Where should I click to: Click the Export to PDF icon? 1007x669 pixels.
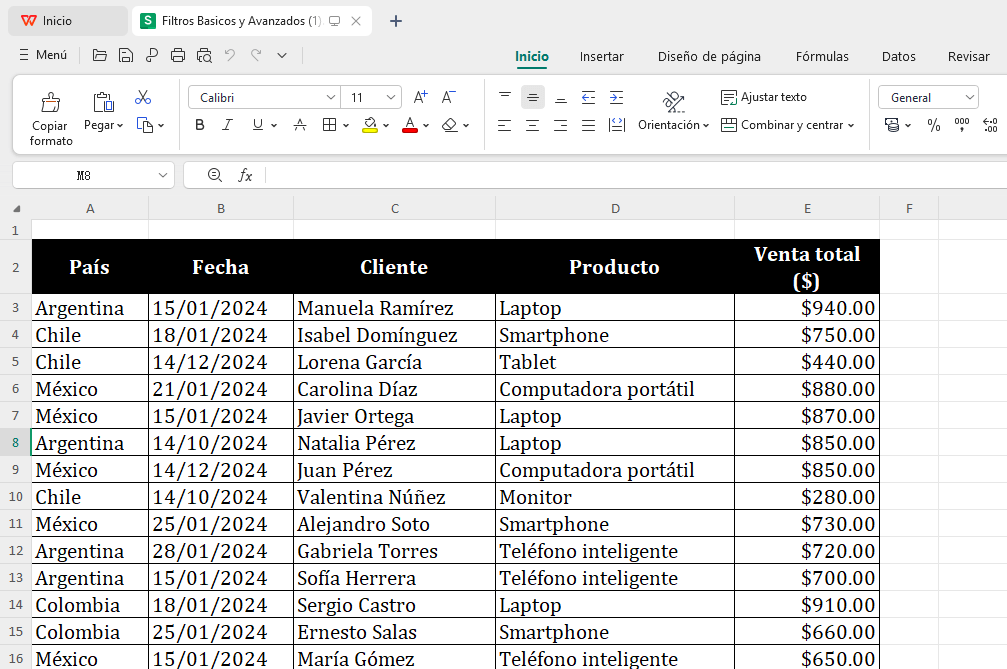tap(152, 55)
